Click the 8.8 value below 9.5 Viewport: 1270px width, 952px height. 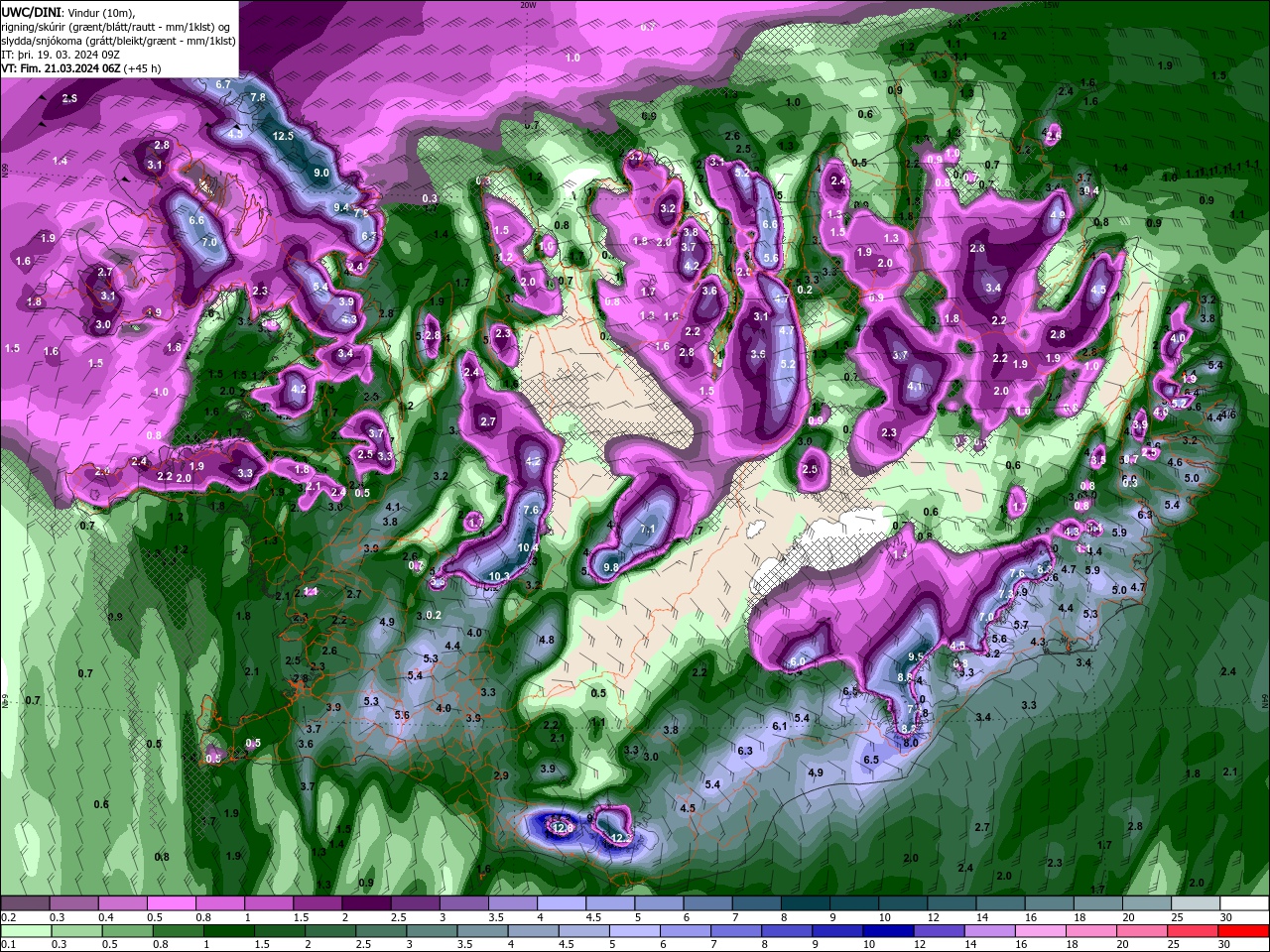(x=905, y=677)
